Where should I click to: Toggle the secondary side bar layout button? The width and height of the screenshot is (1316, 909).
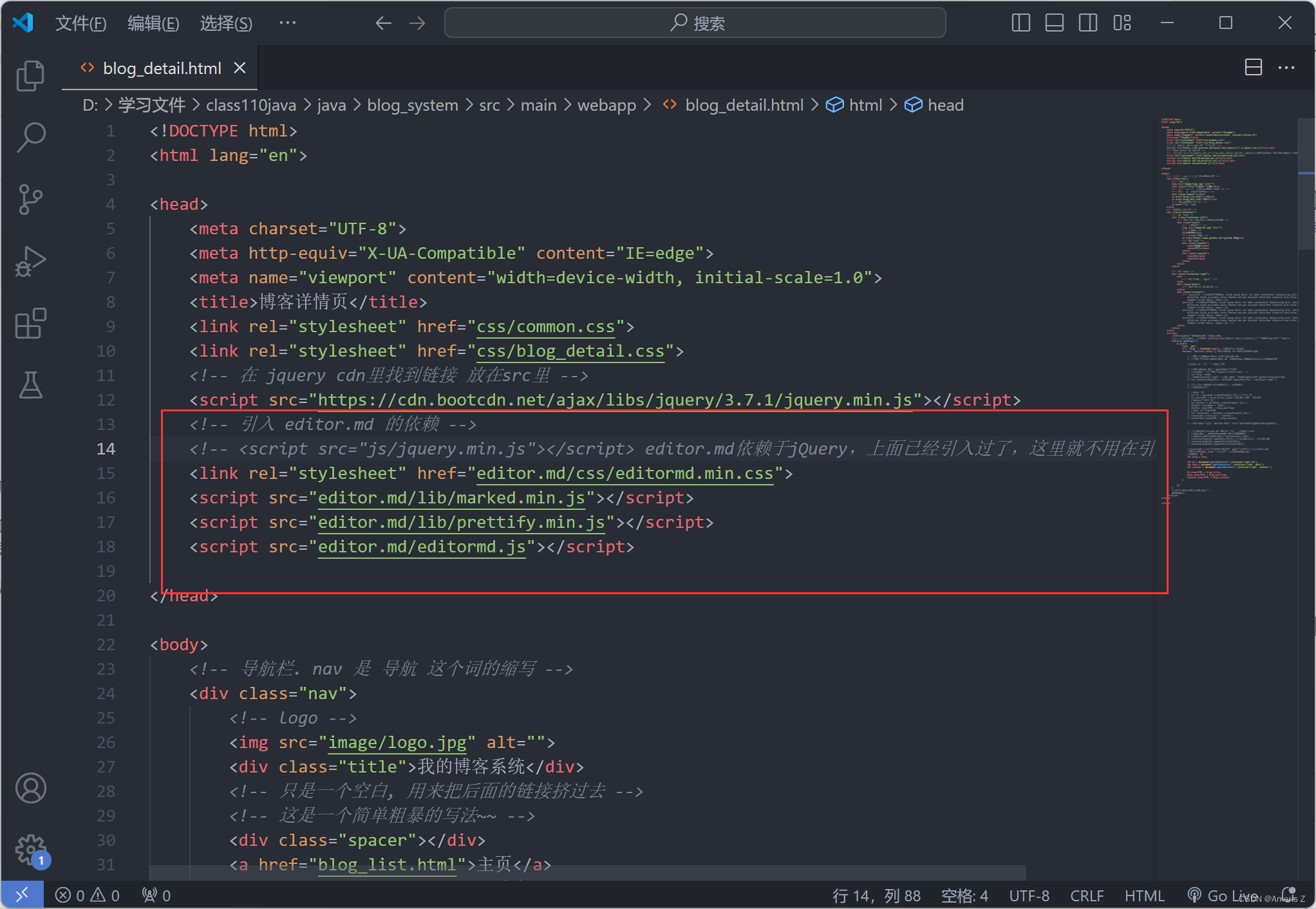point(1088,23)
